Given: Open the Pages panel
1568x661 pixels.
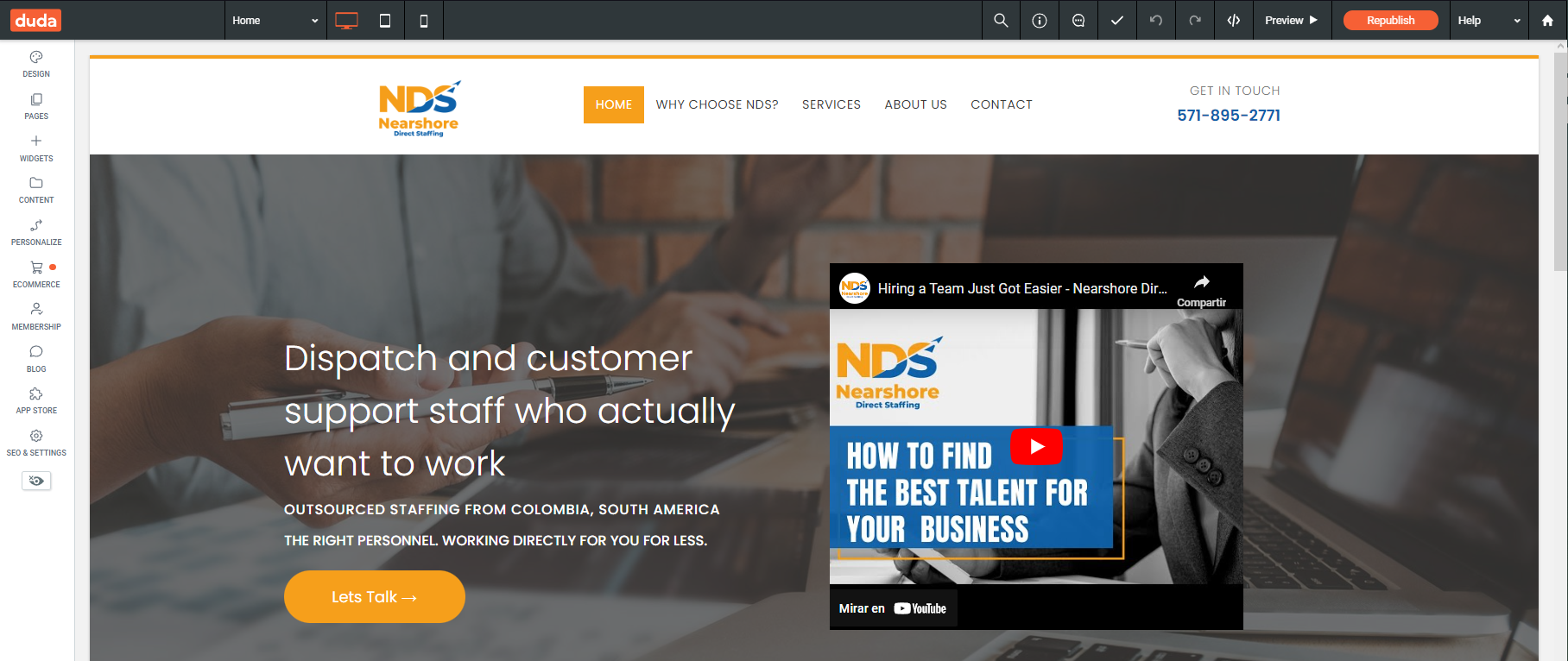Looking at the screenshot, I should (x=36, y=106).
